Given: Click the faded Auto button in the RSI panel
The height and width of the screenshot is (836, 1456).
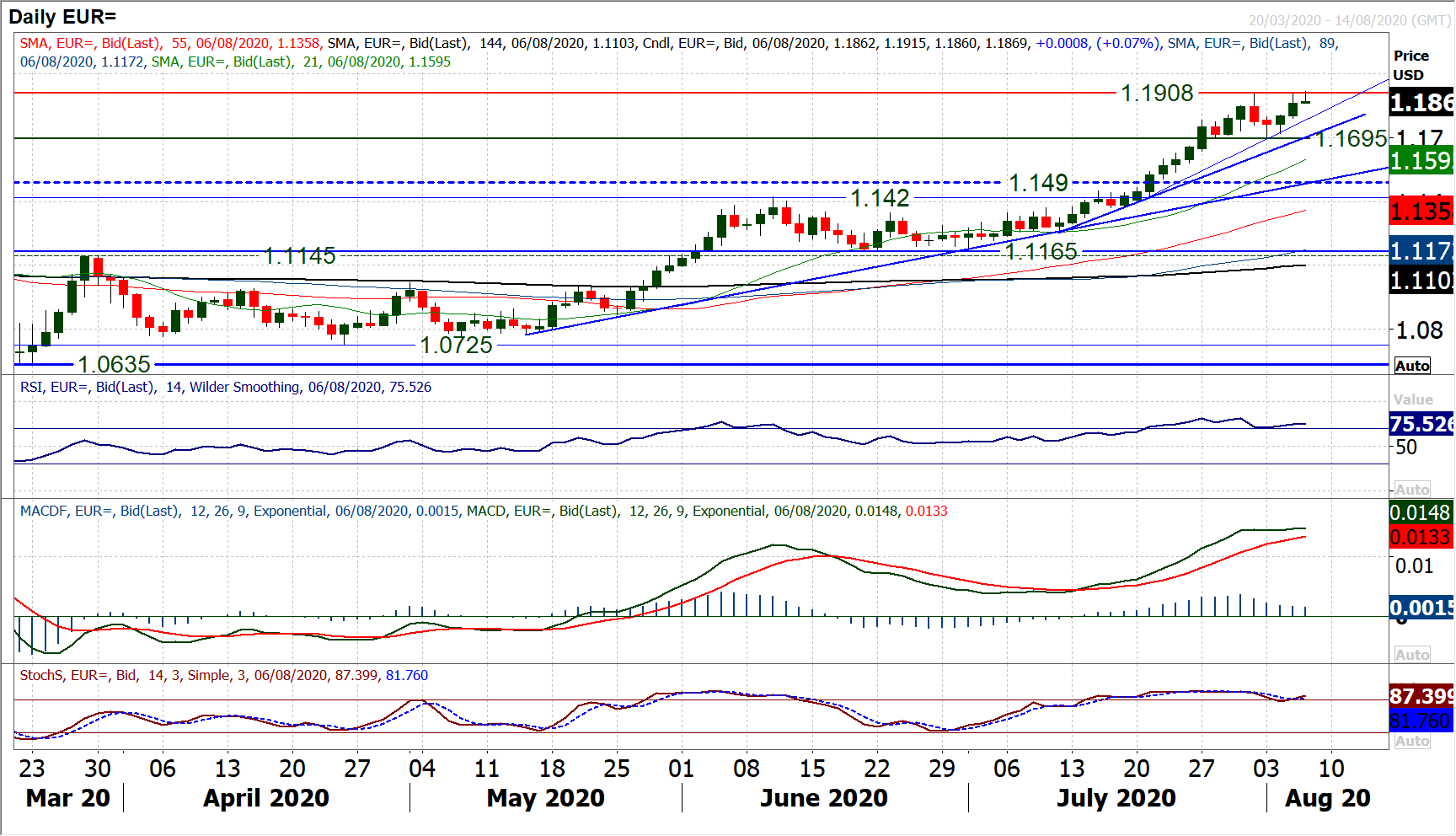Looking at the screenshot, I should pos(1412,490).
